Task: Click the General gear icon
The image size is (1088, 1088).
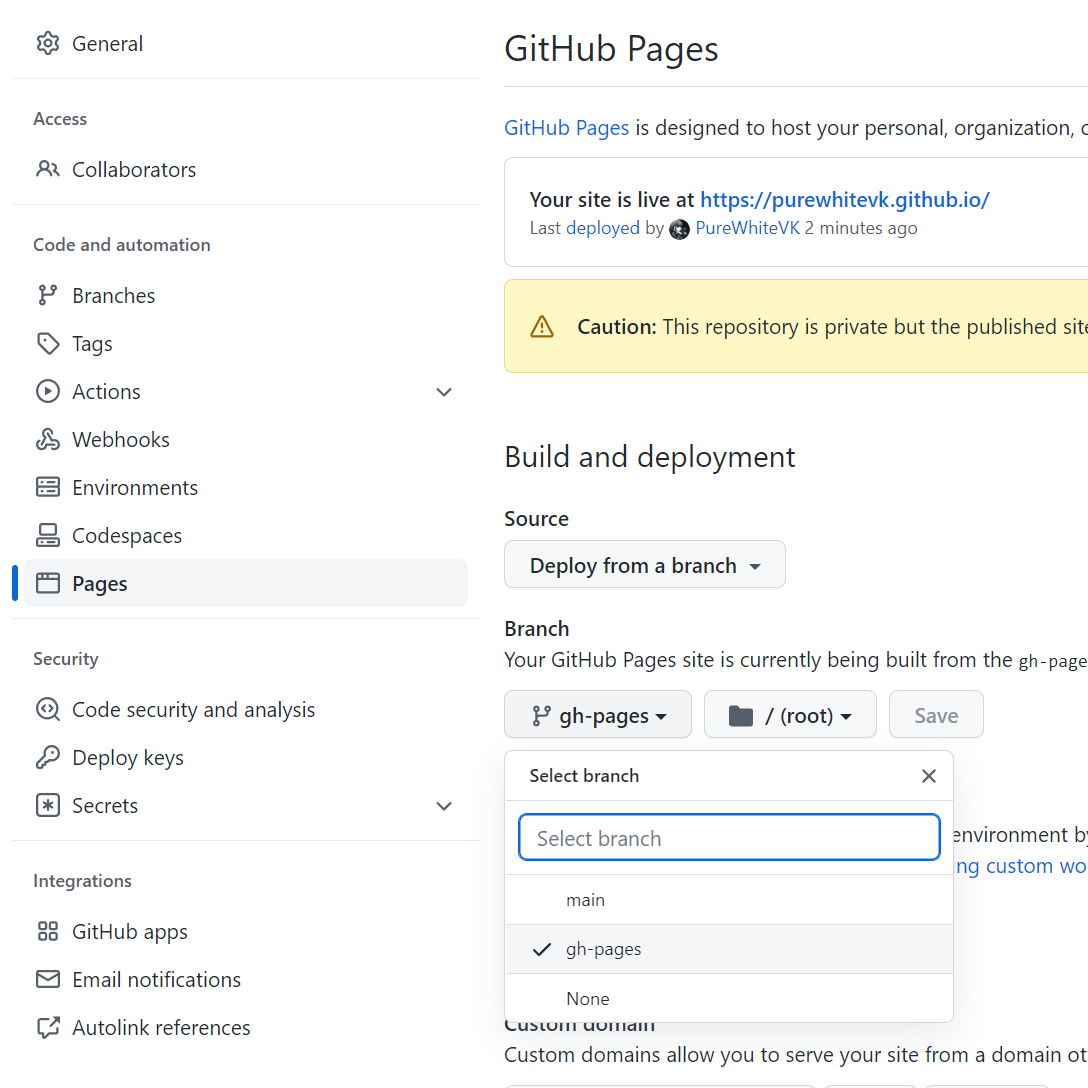Action: click(x=47, y=43)
